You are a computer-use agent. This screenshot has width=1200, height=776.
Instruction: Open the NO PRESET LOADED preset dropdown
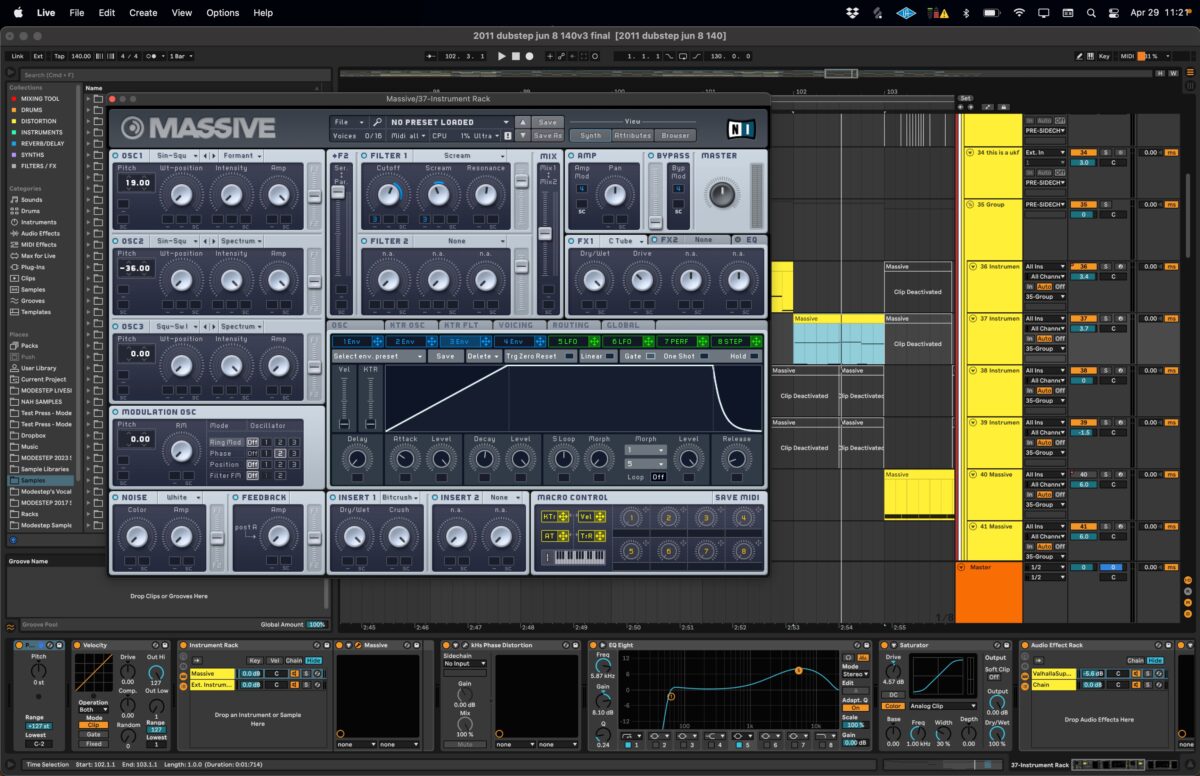(x=451, y=122)
